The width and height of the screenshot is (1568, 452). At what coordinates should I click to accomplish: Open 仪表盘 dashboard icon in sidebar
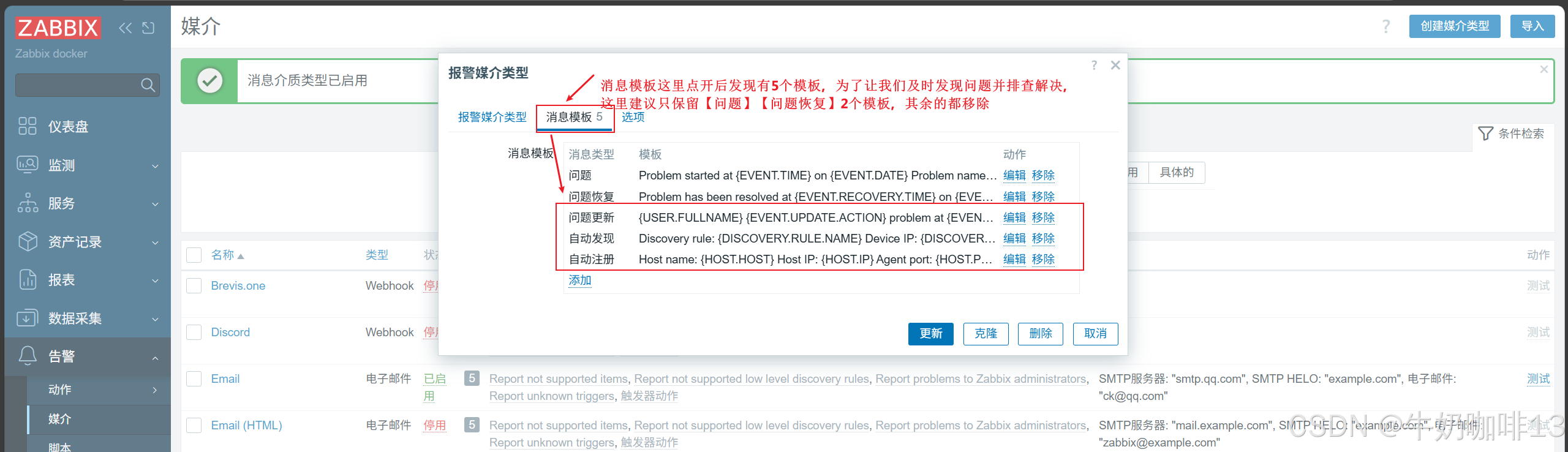click(x=28, y=126)
